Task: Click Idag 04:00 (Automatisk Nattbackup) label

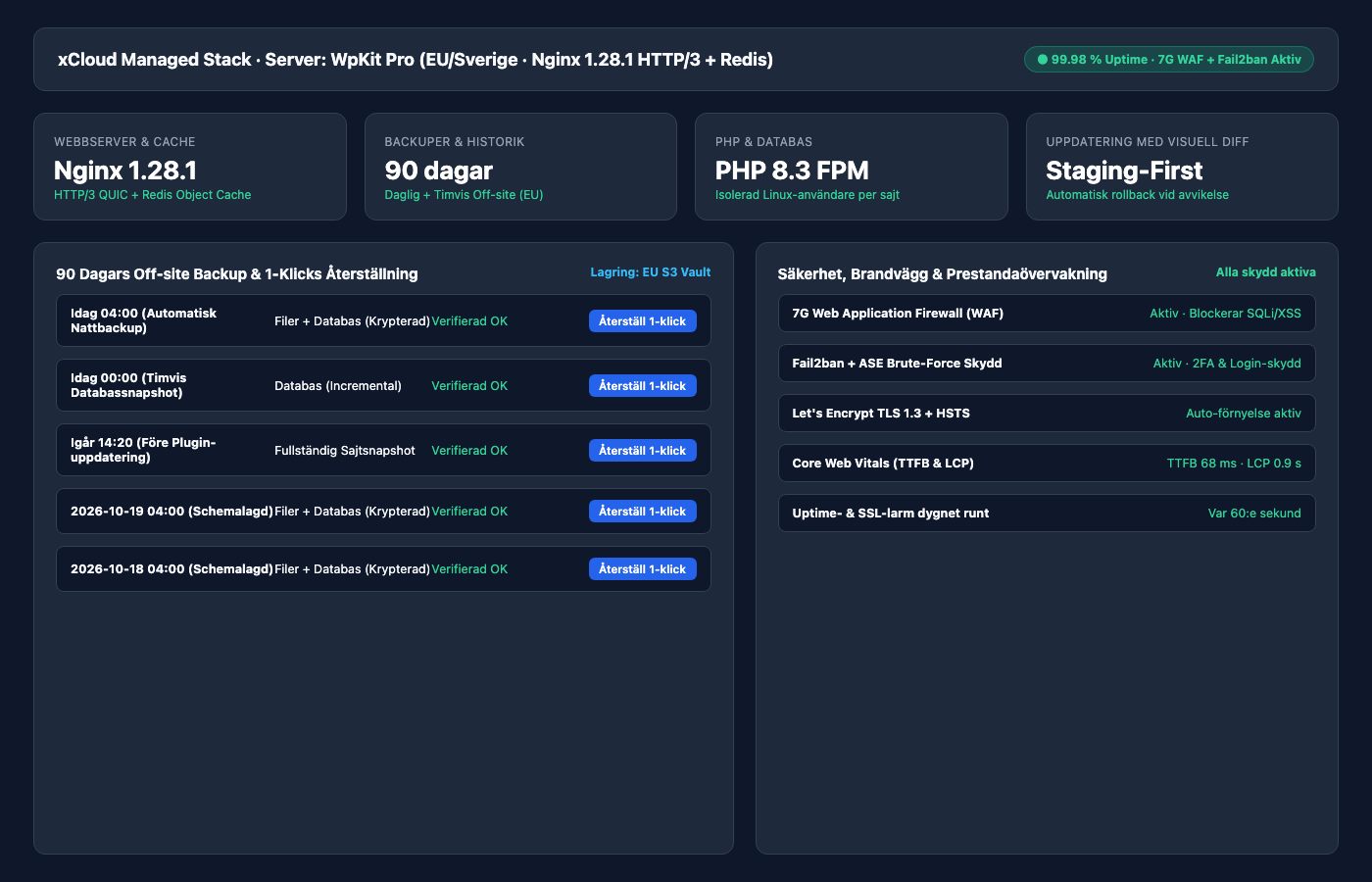Action: (144, 320)
